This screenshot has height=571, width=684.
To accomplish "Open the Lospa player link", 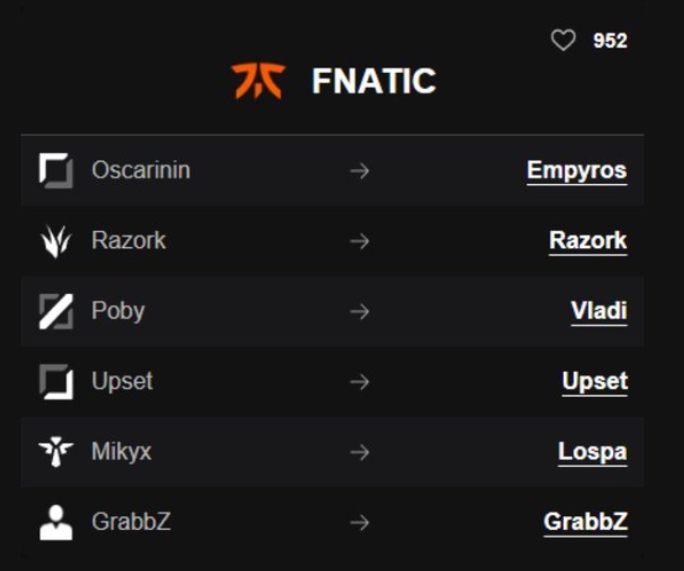I will [x=592, y=452].
